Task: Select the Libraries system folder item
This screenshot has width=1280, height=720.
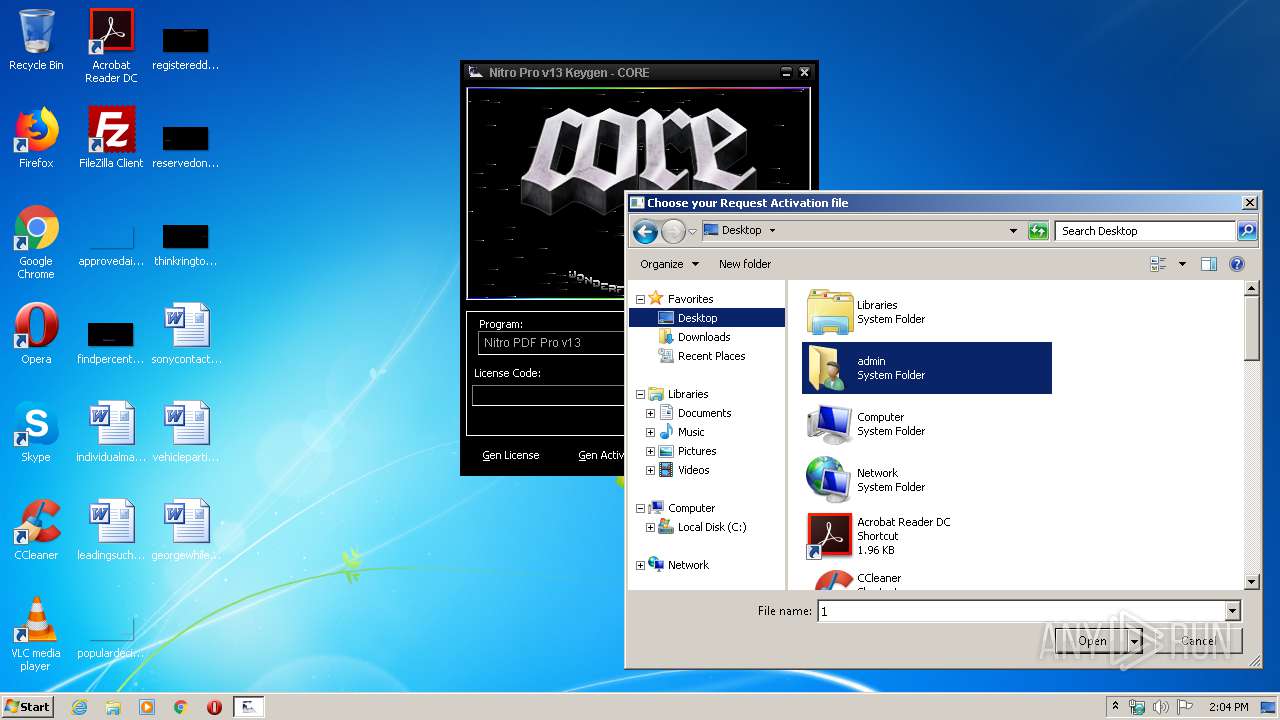Action: coord(927,312)
